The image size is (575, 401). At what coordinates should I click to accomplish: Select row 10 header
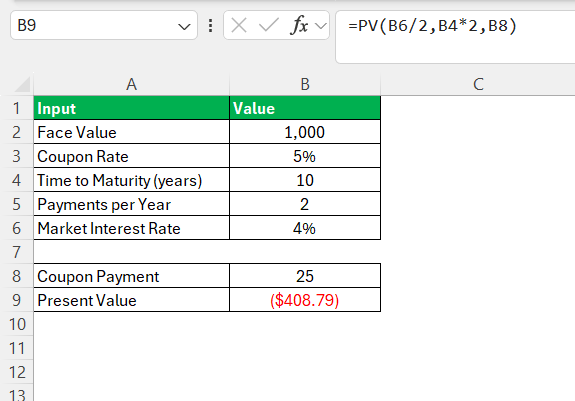click(17, 324)
